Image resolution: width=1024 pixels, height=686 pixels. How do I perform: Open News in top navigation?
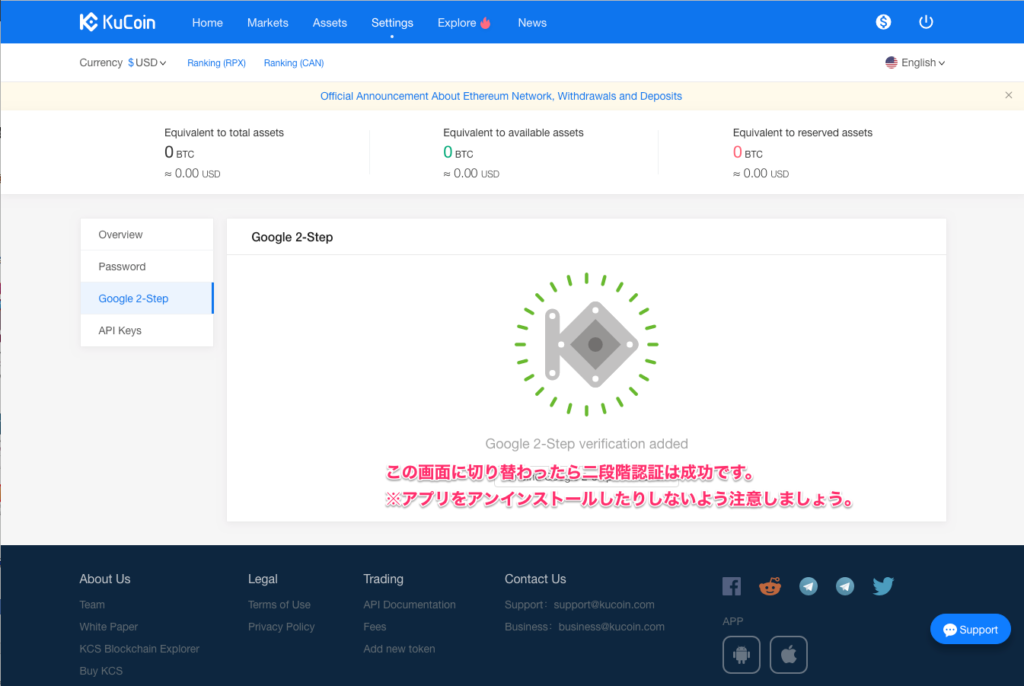(x=532, y=23)
